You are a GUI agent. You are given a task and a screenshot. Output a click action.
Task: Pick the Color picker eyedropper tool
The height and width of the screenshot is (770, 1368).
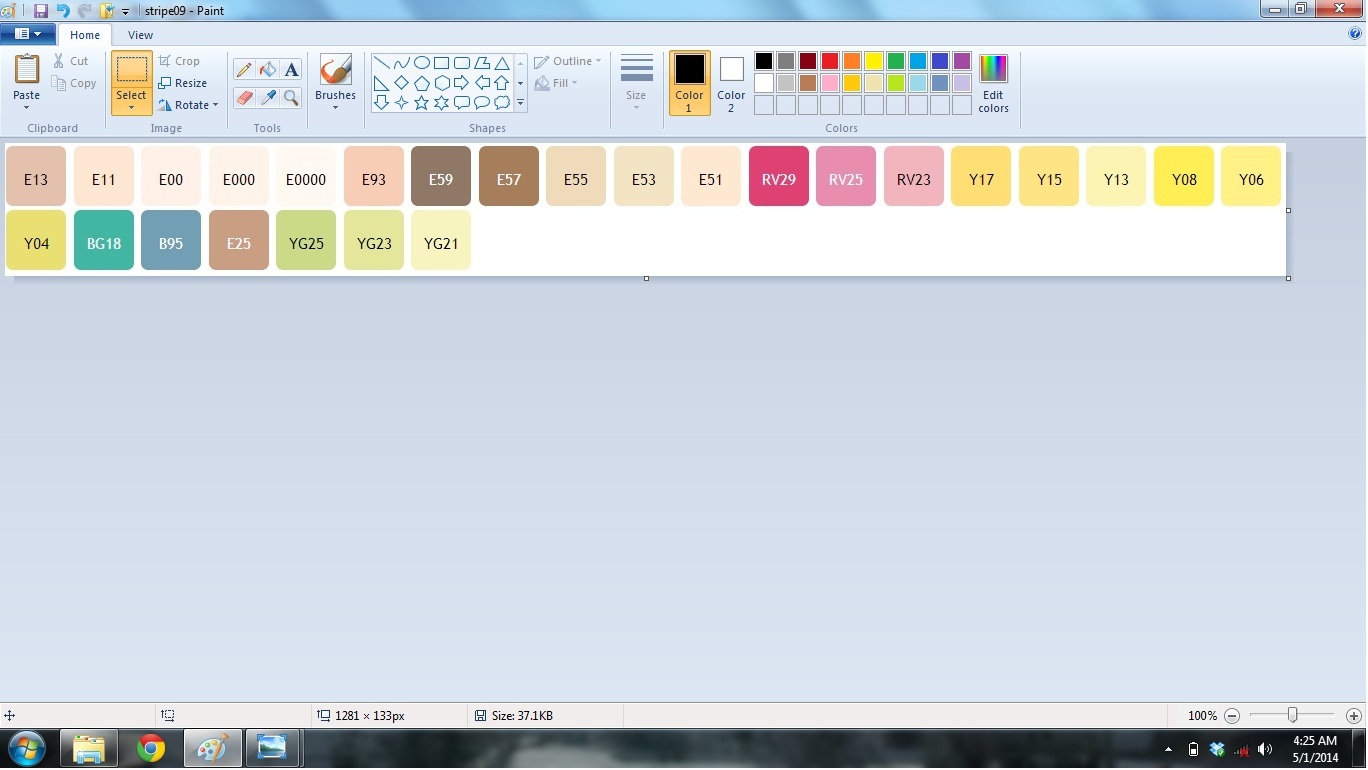coord(267,97)
